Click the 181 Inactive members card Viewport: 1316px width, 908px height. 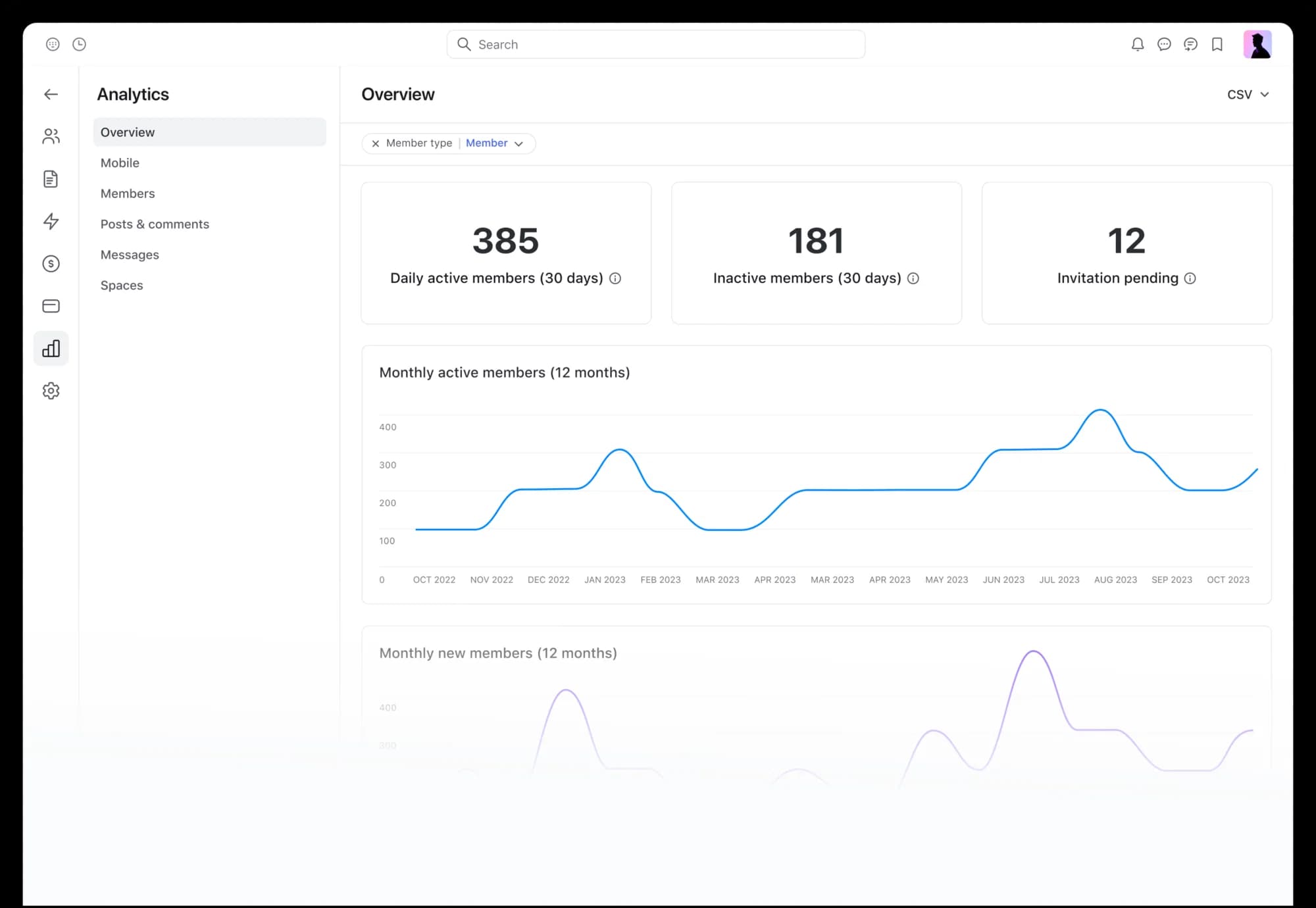(x=817, y=253)
